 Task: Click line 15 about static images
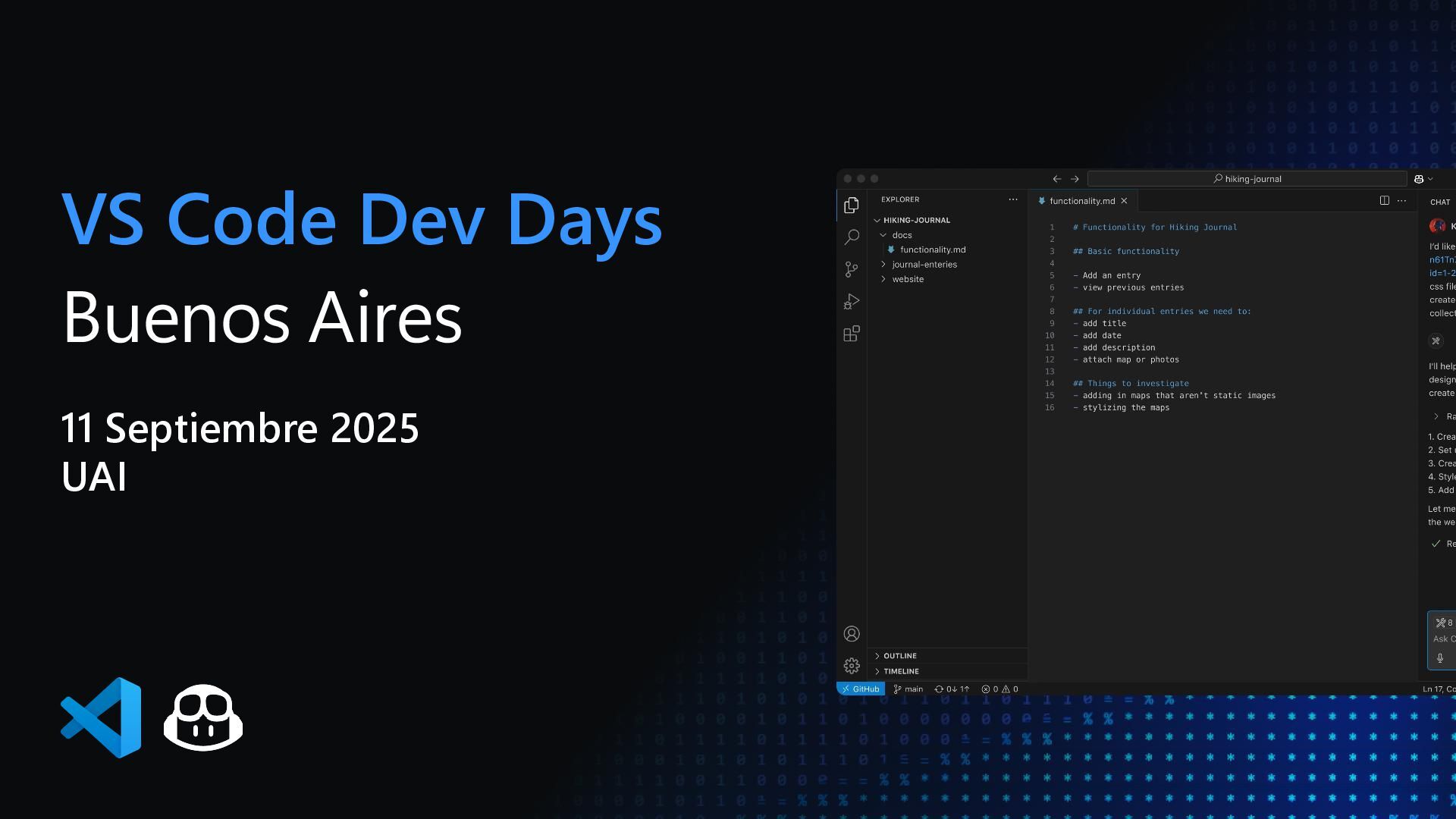(x=1174, y=396)
